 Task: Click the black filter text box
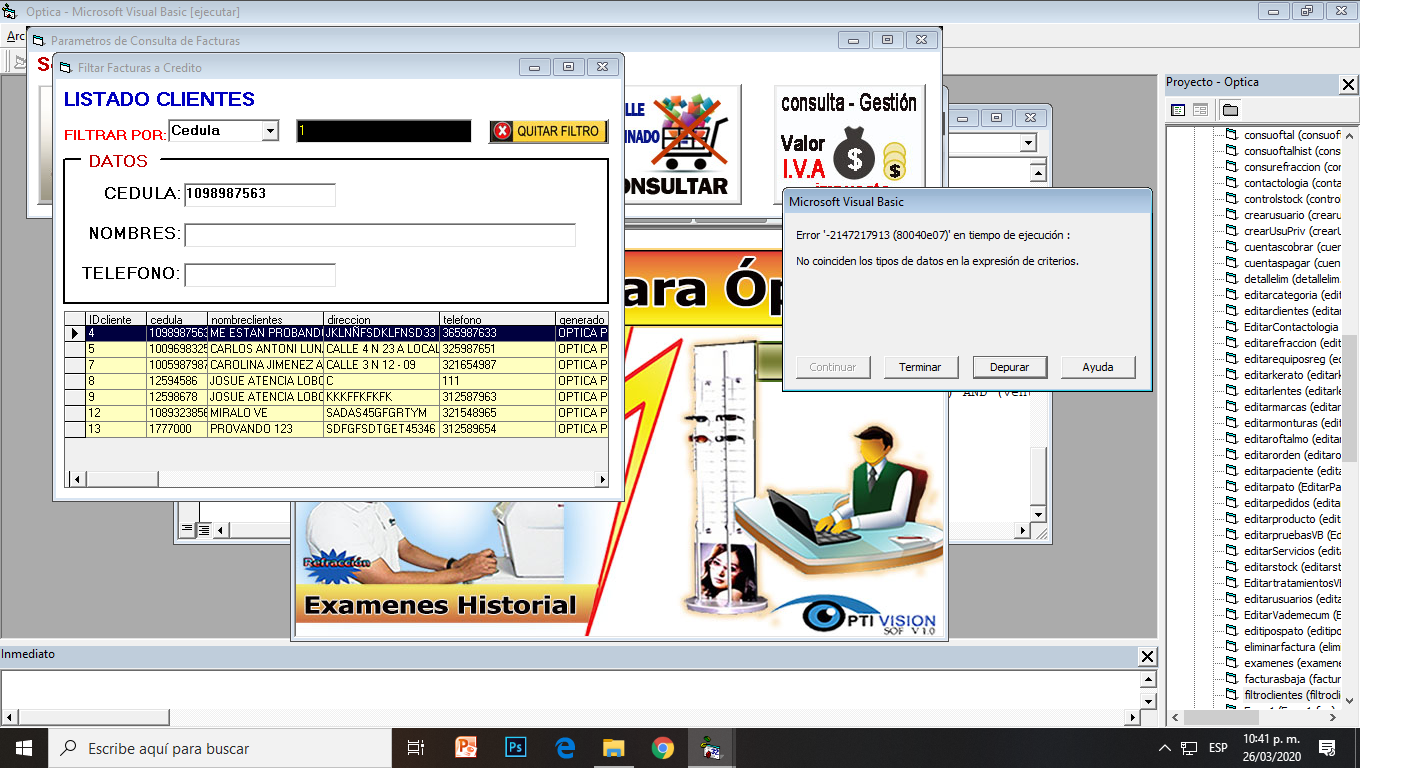click(x=383, y=131)
